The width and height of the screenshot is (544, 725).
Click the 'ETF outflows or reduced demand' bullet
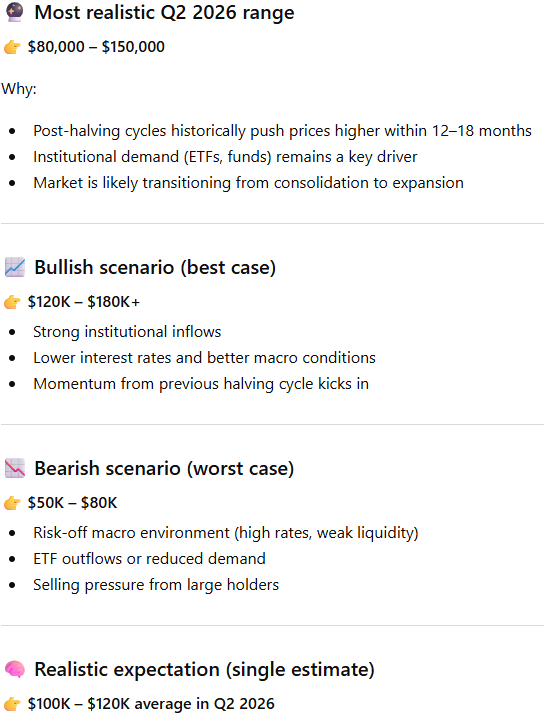pyautogui.click(x=149, y=559)
